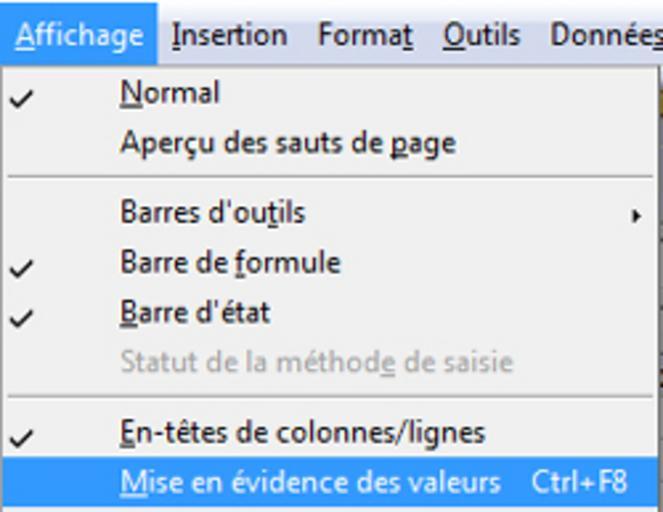Uncheck the tick beside En-têtes de colonnes/lignes
Viewport: 663px width, 512px height.
click(22, 437)
